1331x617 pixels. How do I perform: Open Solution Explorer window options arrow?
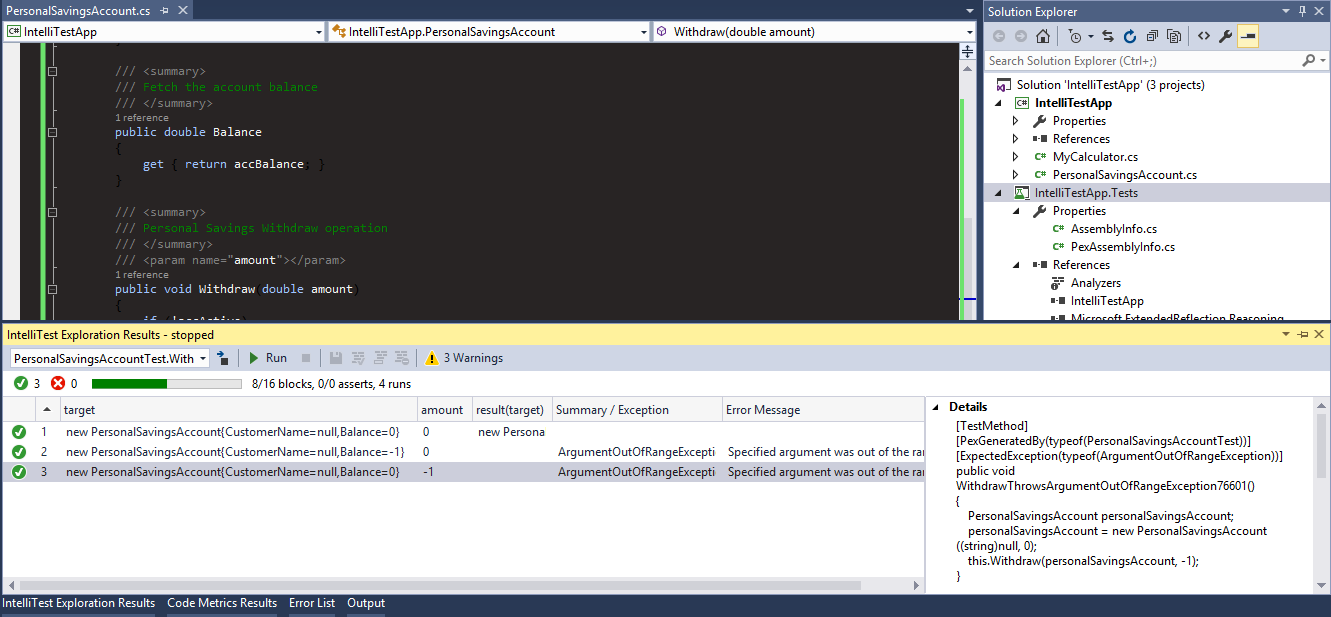[1286, 11]
